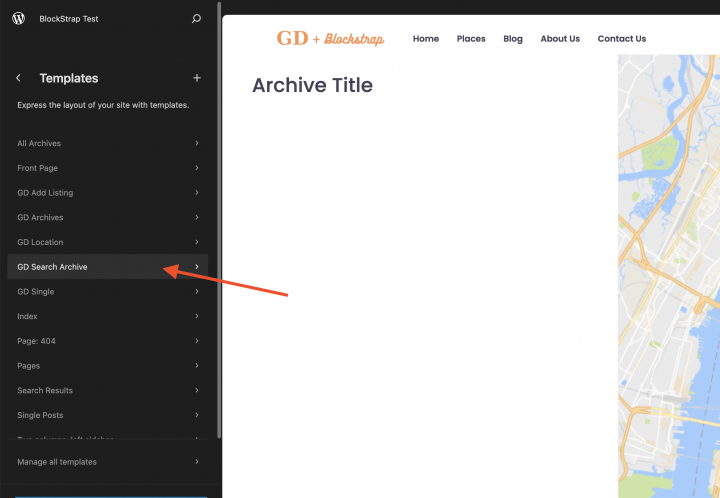
Task: Click the Contact Us navigation link
Action: pyautogui.click(x=622, y=39)
